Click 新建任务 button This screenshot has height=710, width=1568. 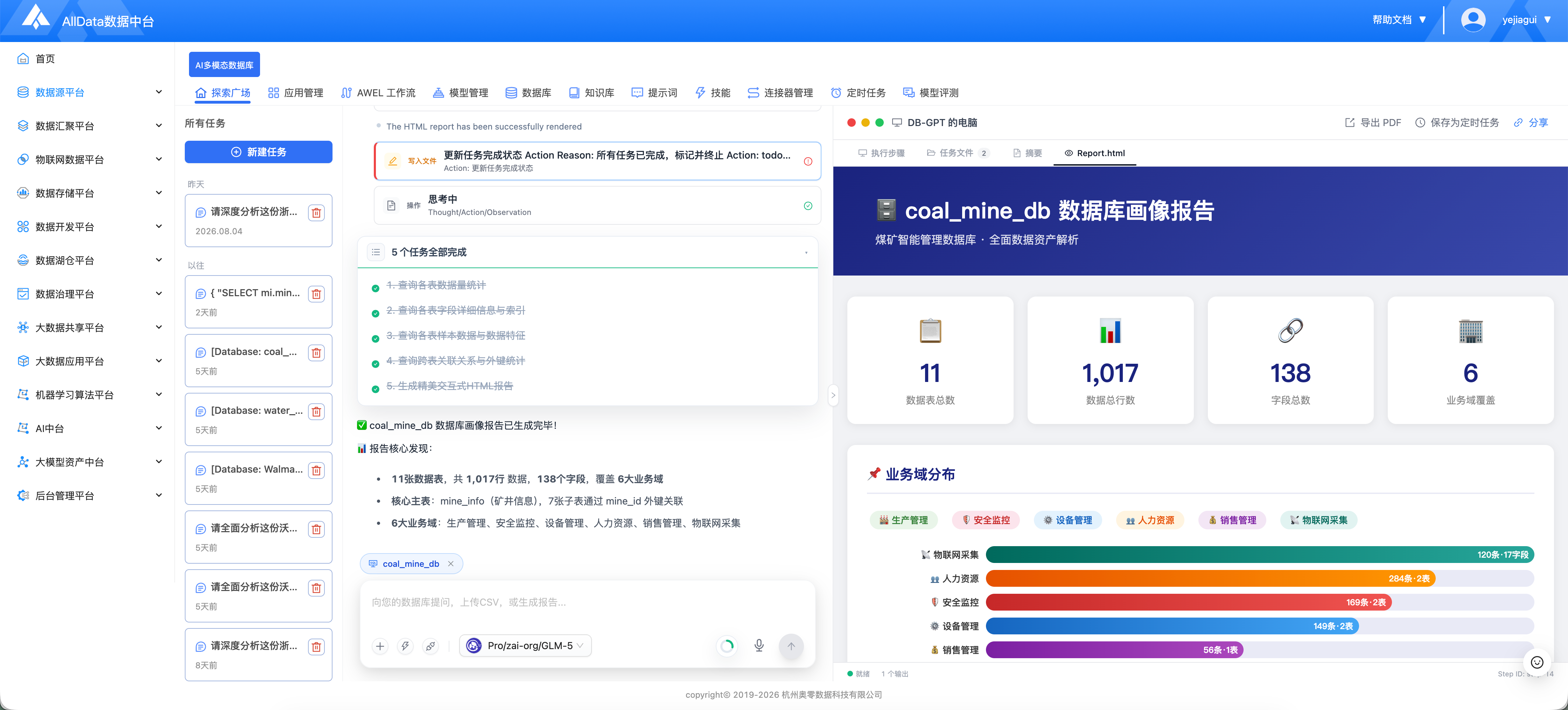pyautogui.click(x=258, y=152)
